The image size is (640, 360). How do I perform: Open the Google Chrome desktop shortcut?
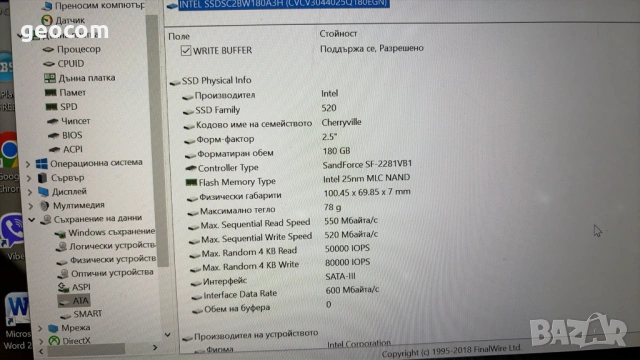pyautogui.click(x=9, y=163)
